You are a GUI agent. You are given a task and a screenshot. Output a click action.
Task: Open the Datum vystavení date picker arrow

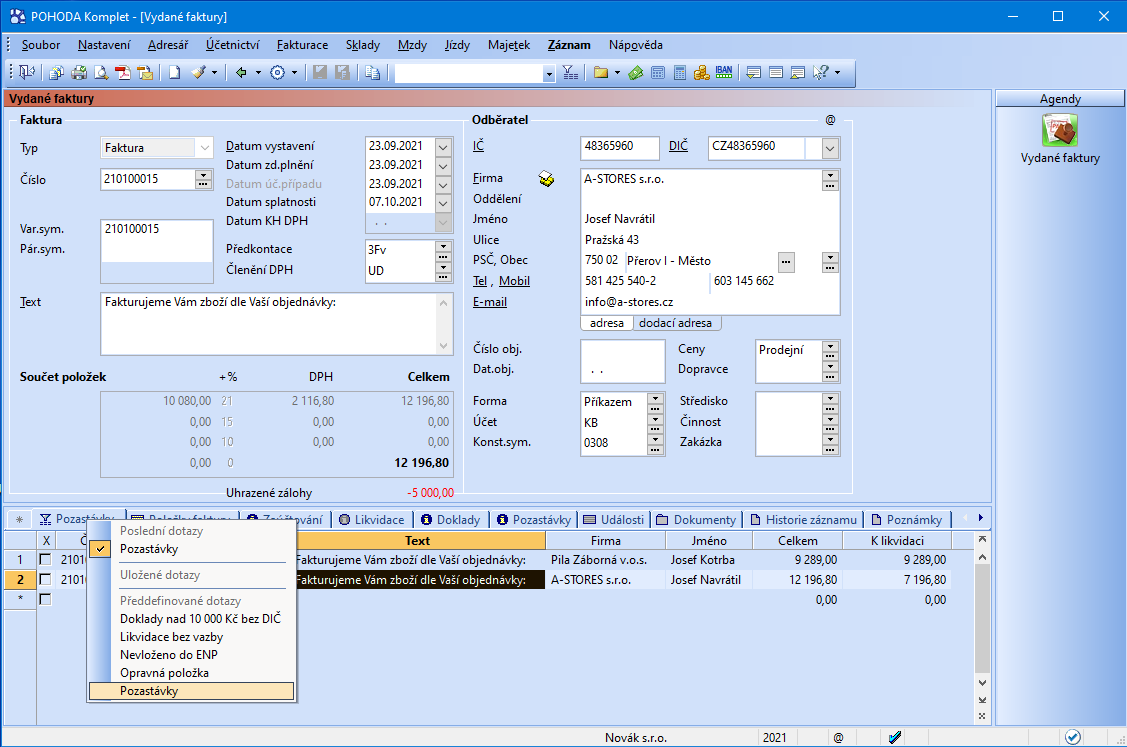443,146
